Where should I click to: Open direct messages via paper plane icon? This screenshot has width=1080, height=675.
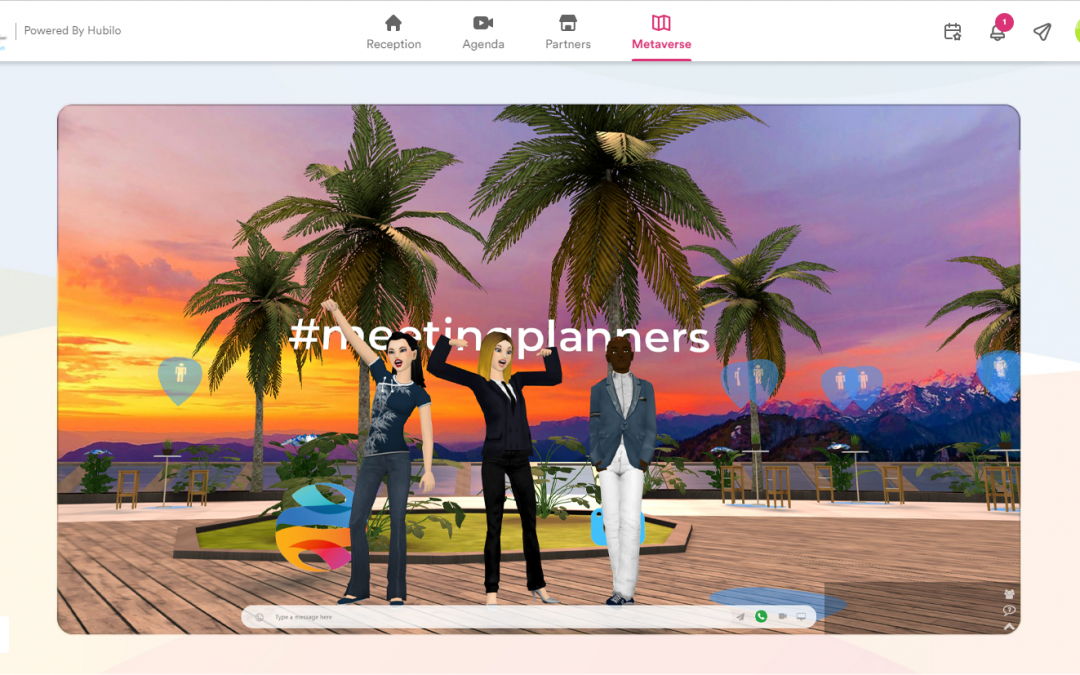1041,31
